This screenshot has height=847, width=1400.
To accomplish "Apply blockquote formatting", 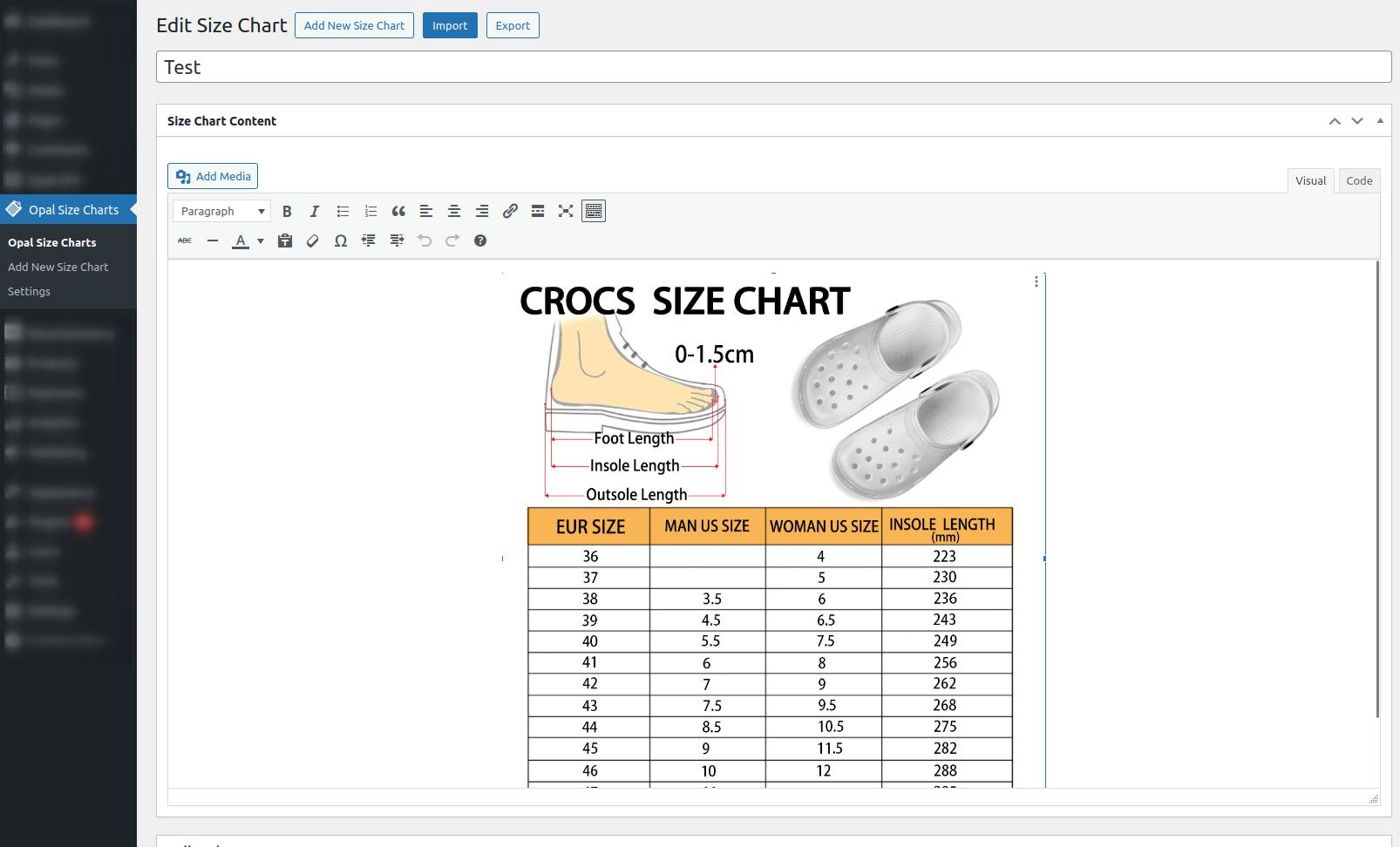I will pyautogui.click(x=398, y=211).
